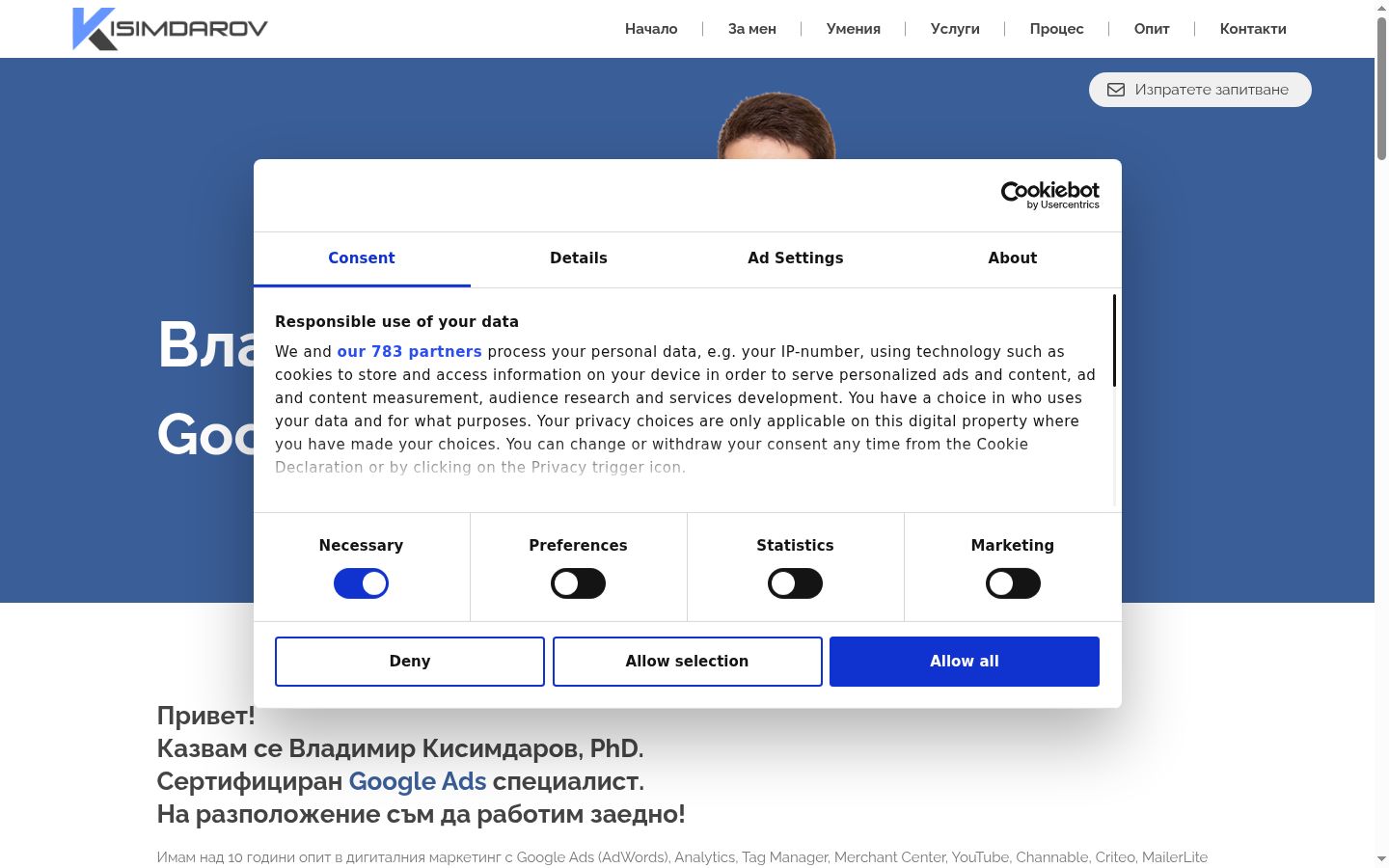1389x868 pixels.
Task: Click the page scrollbar up arrow
Action: [x=1381, y=8]
